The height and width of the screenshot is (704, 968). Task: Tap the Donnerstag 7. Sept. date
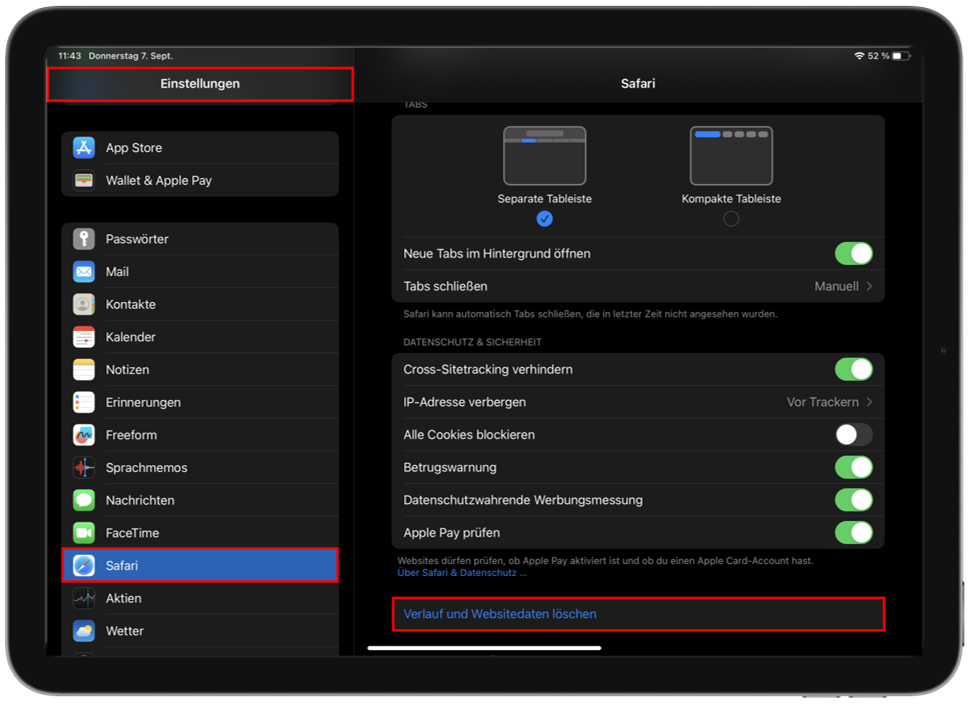[130, 56]
